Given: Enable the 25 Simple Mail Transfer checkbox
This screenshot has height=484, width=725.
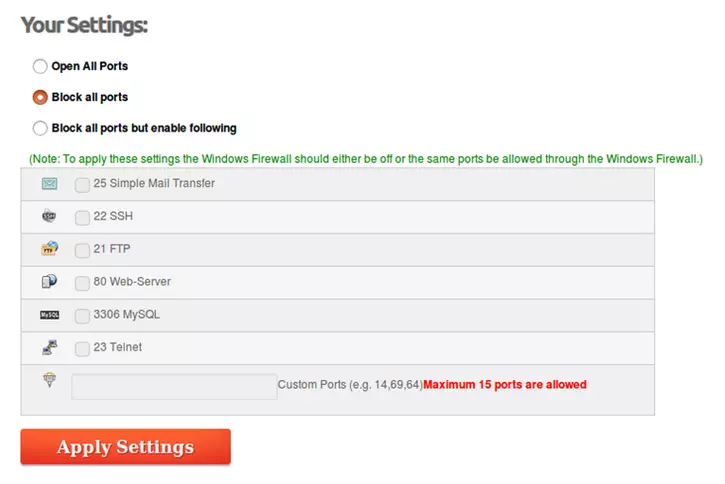Looking at the screenshot, I should [82, 185].
